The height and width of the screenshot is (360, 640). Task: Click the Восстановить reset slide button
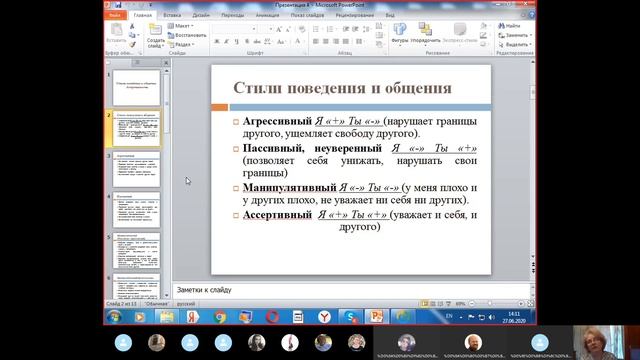[x=187, y=35]
